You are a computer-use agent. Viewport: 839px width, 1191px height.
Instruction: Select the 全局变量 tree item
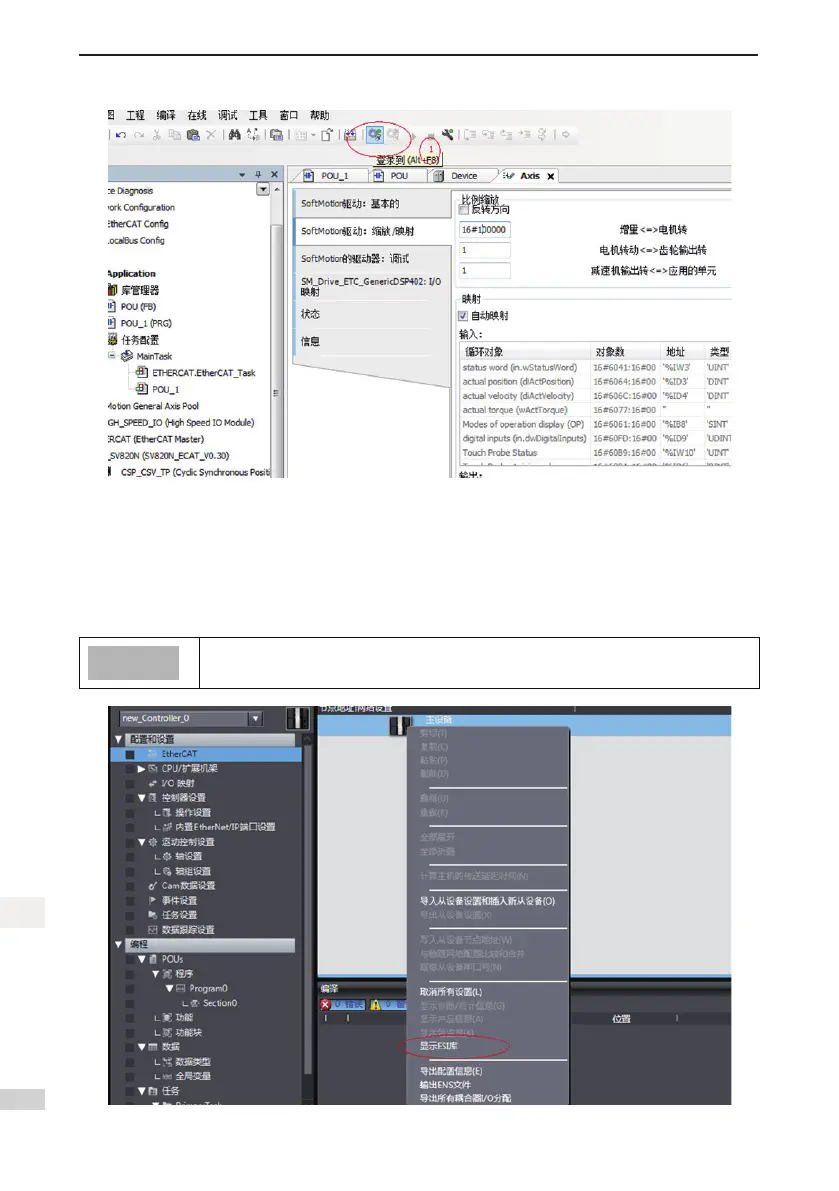(x=193, y=1076)
